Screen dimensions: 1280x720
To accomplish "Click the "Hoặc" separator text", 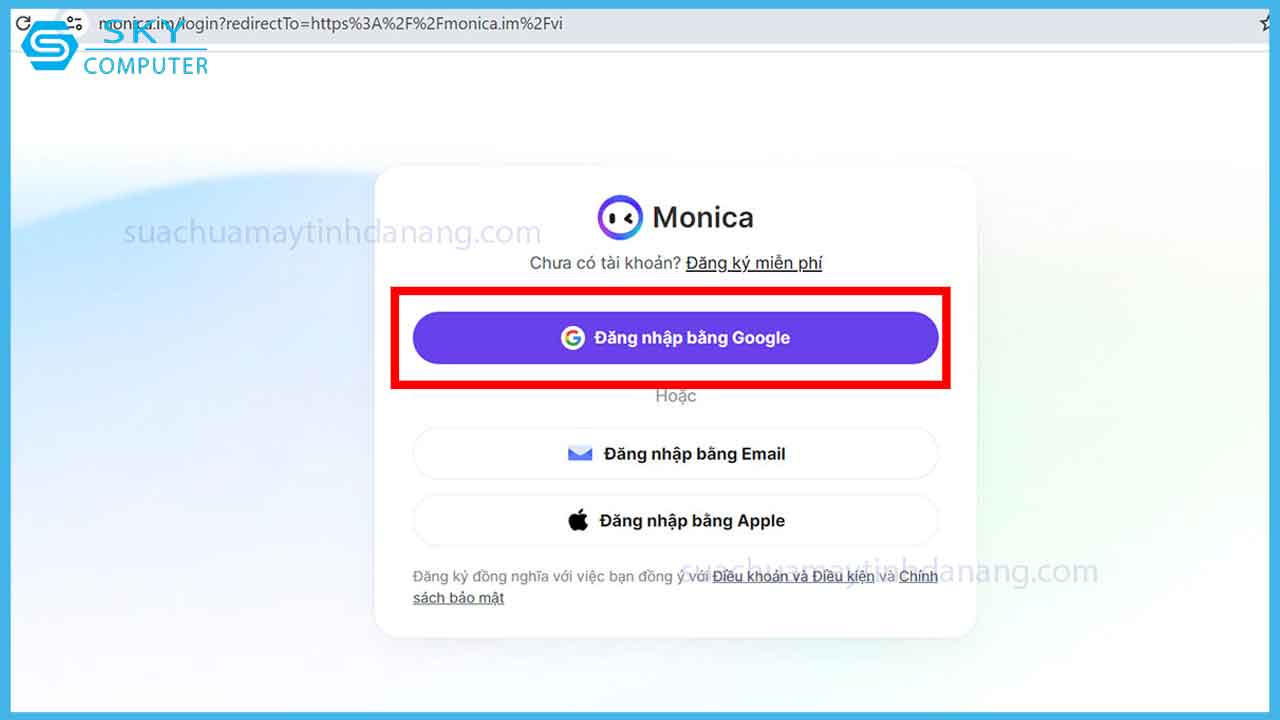I will [675, 396].
